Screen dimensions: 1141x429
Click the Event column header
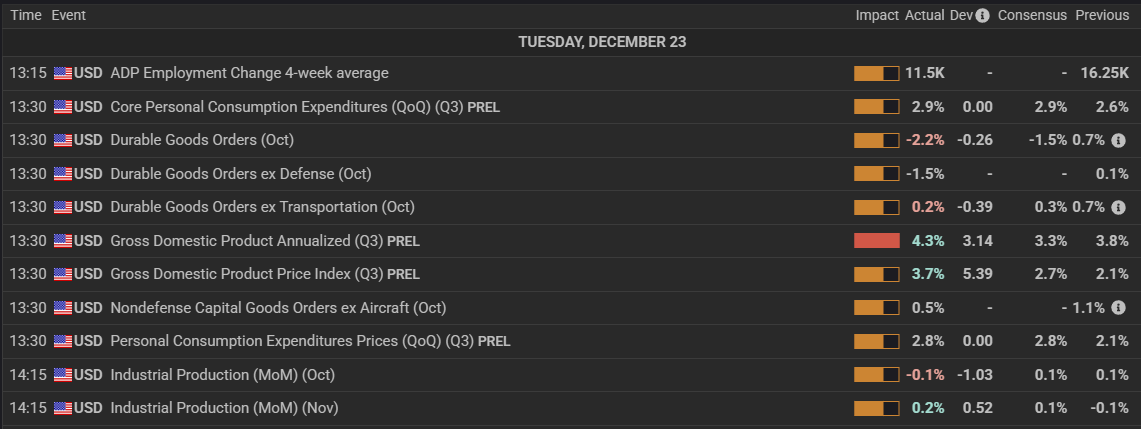coord(69,16)
